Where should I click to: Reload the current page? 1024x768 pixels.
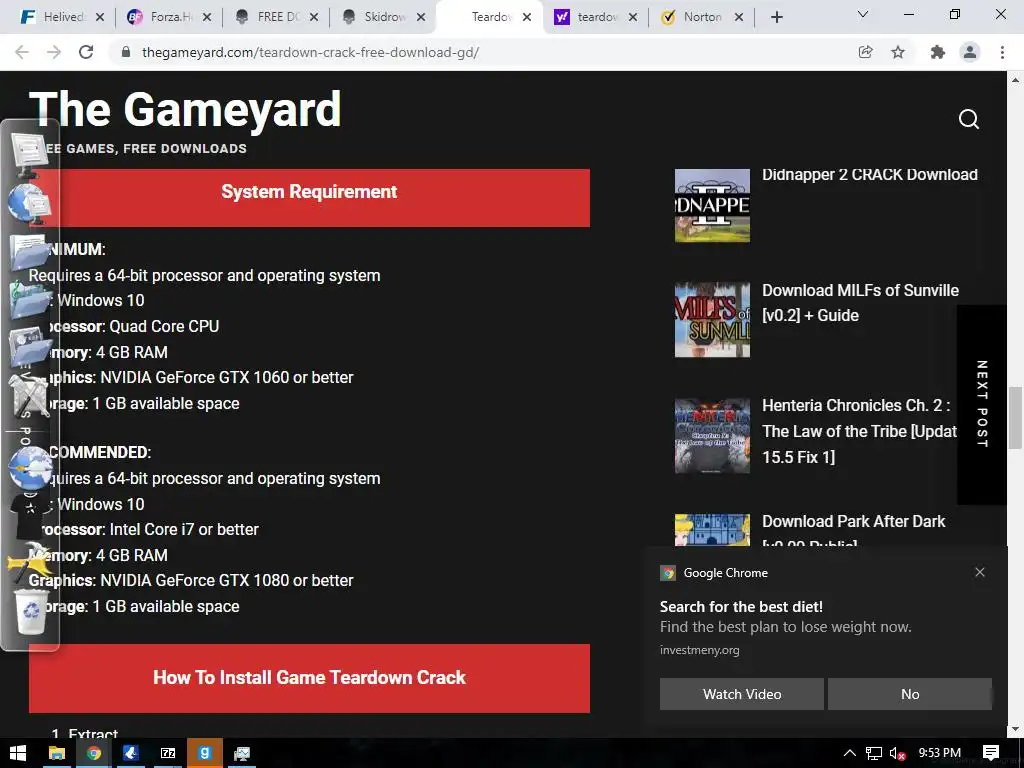[86, 52]
